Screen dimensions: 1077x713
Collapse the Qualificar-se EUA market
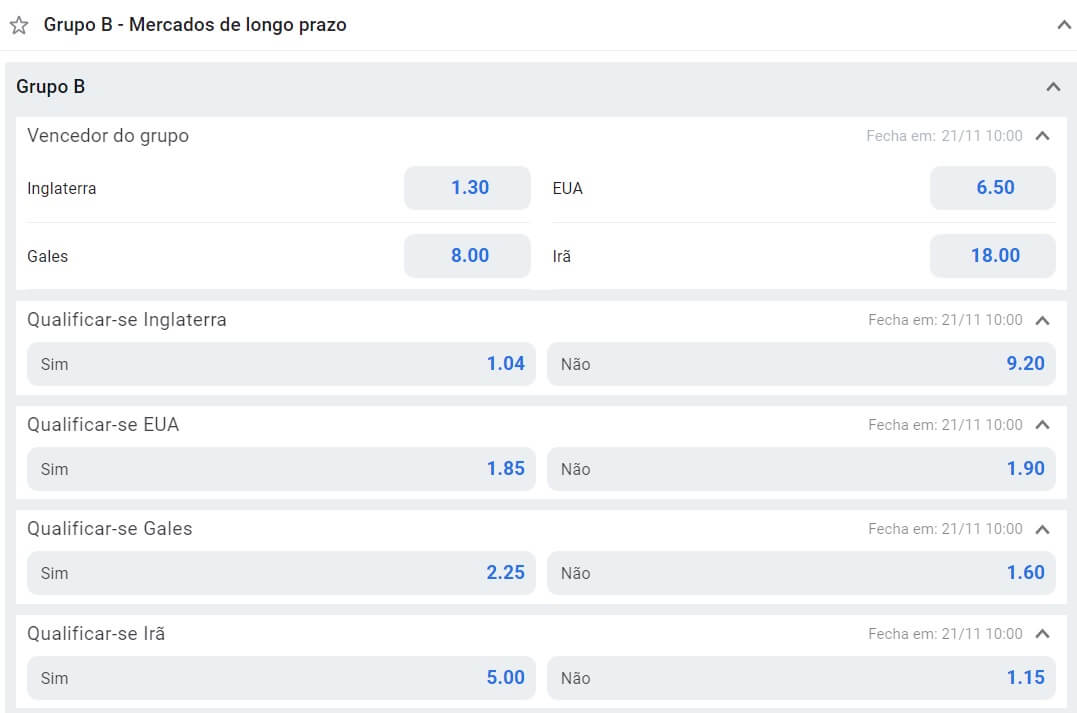1042,425
